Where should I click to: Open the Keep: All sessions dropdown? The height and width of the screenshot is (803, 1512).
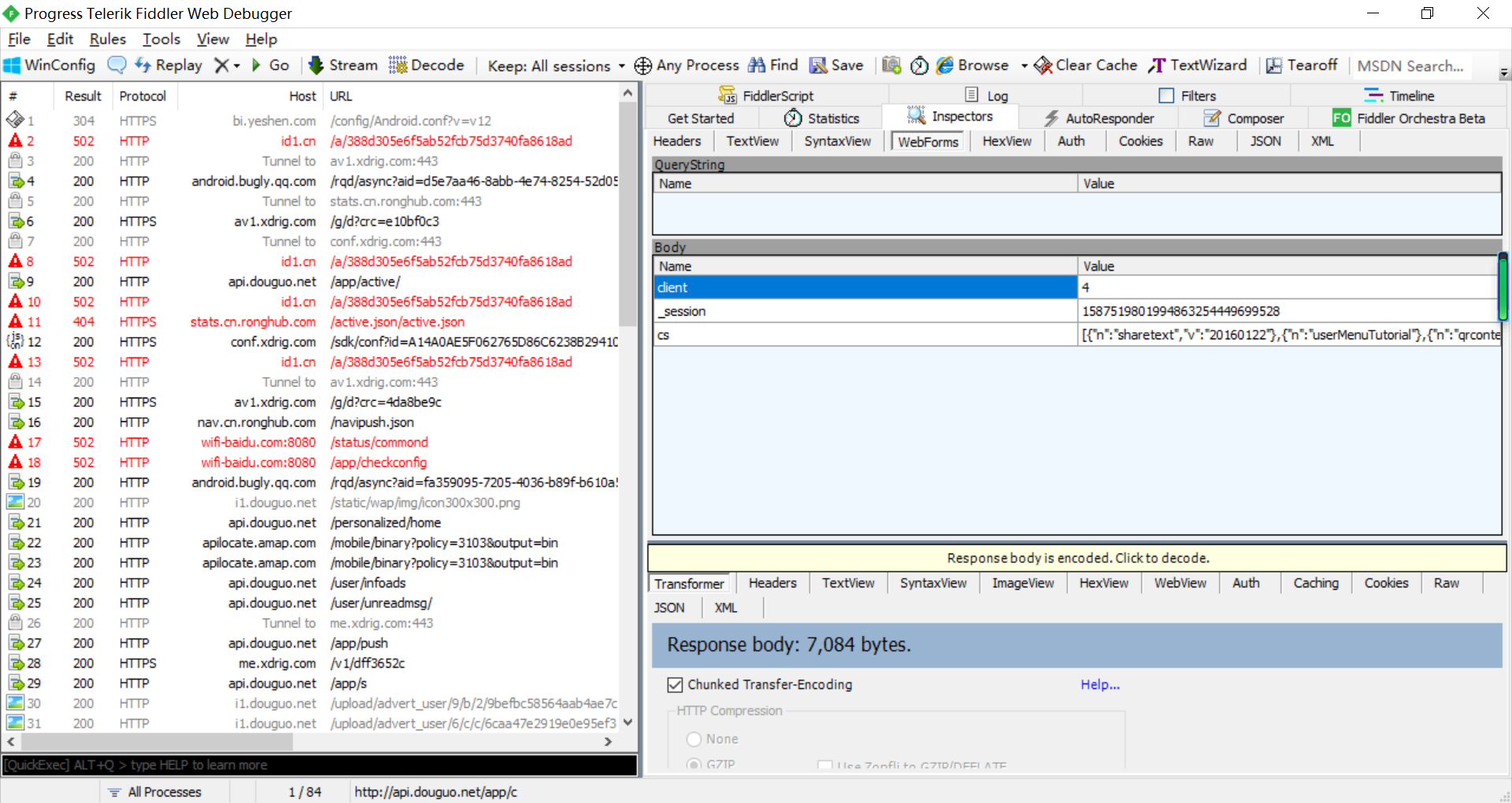click(x=556, y=66)
